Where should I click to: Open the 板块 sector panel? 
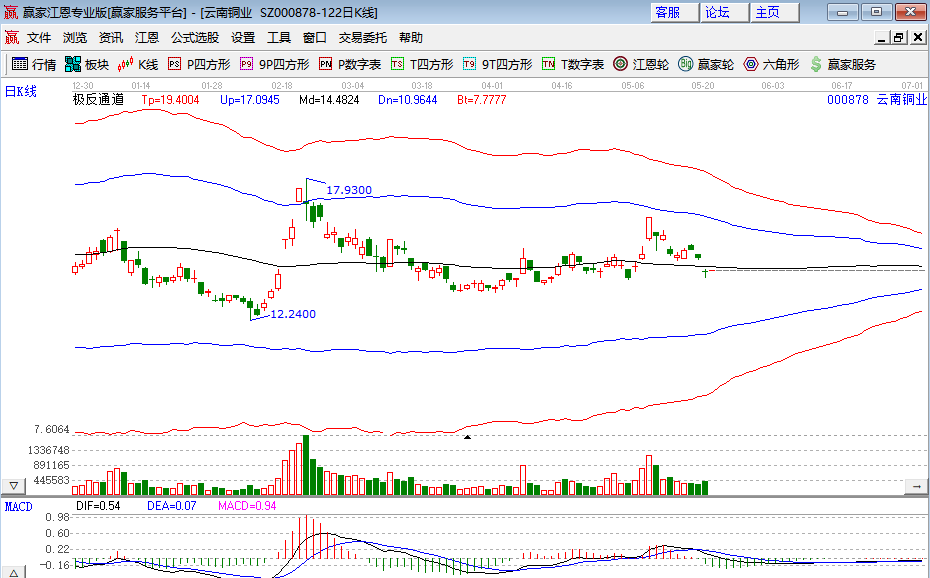click(x=87, y=64)
